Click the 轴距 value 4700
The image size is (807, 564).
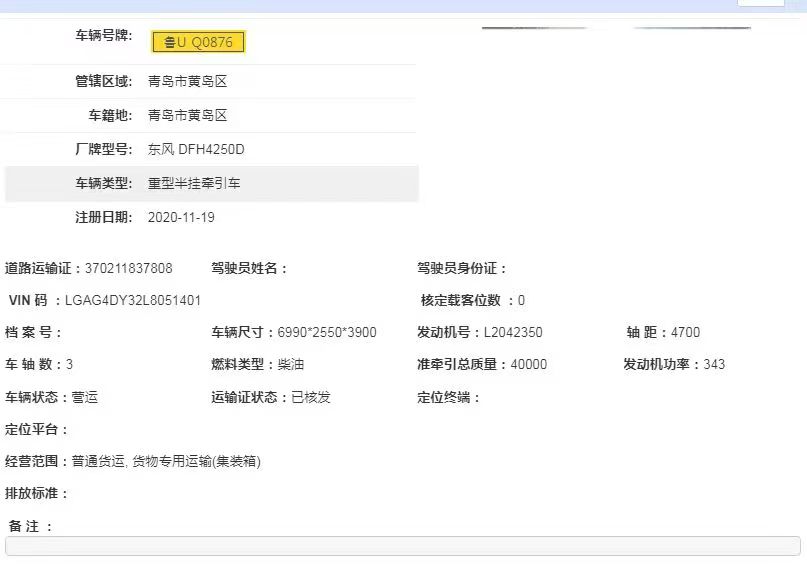coord(685,332)
